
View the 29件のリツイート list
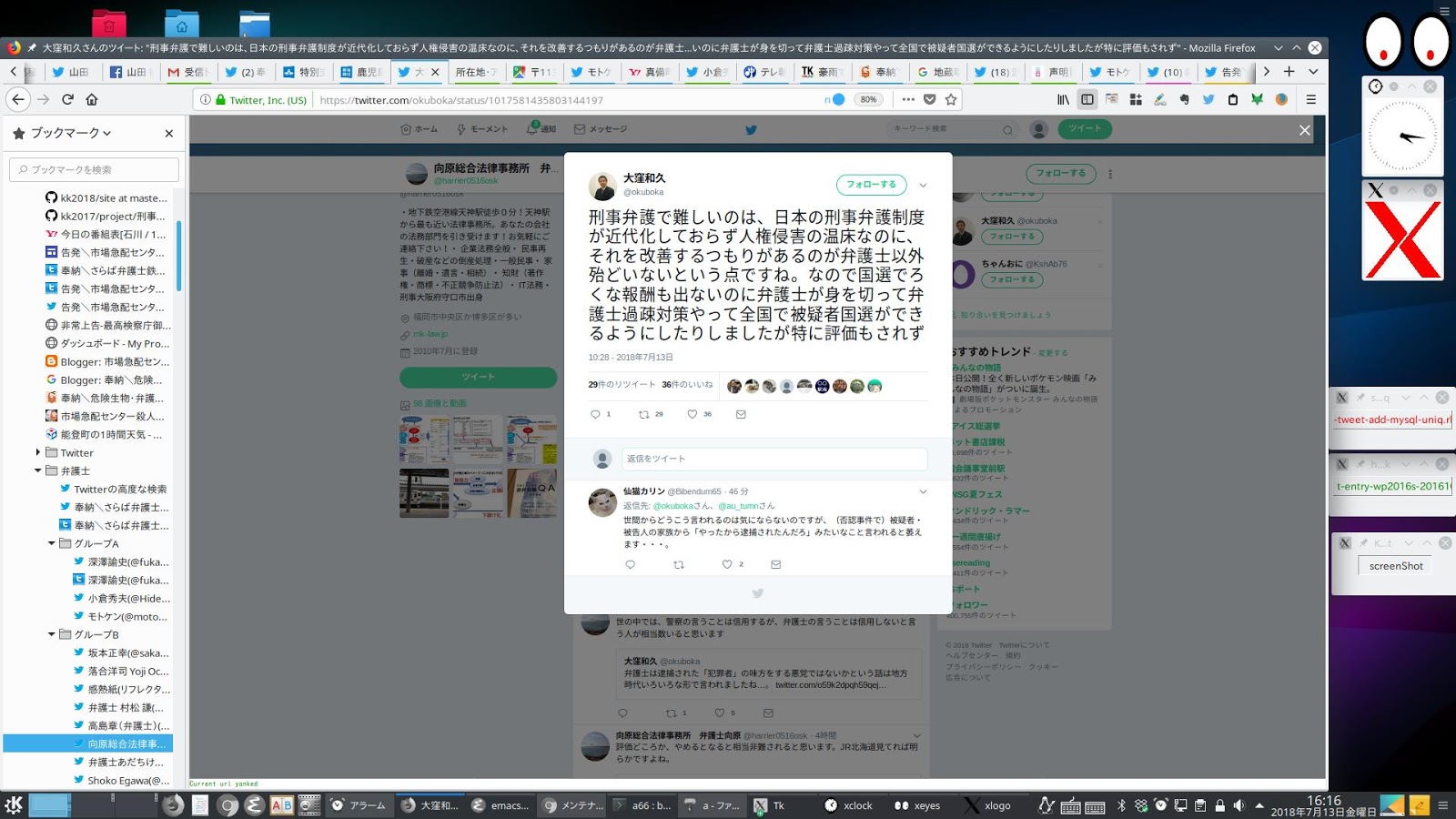[622, 385]
